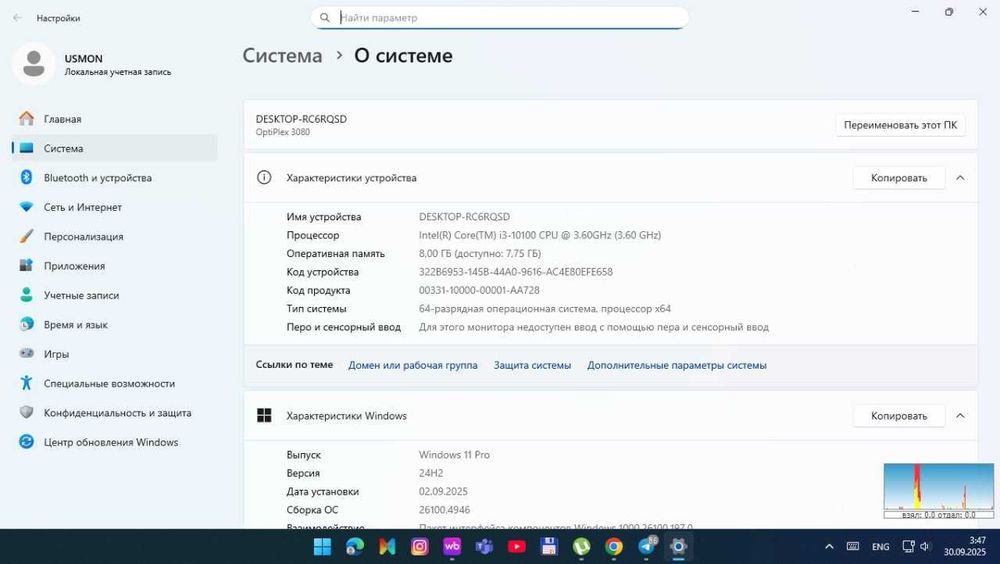The width and height of the screenshot is (1000, 564).
Task: Click Переименовать этот ПК button
Action: [x=900, y=125]
